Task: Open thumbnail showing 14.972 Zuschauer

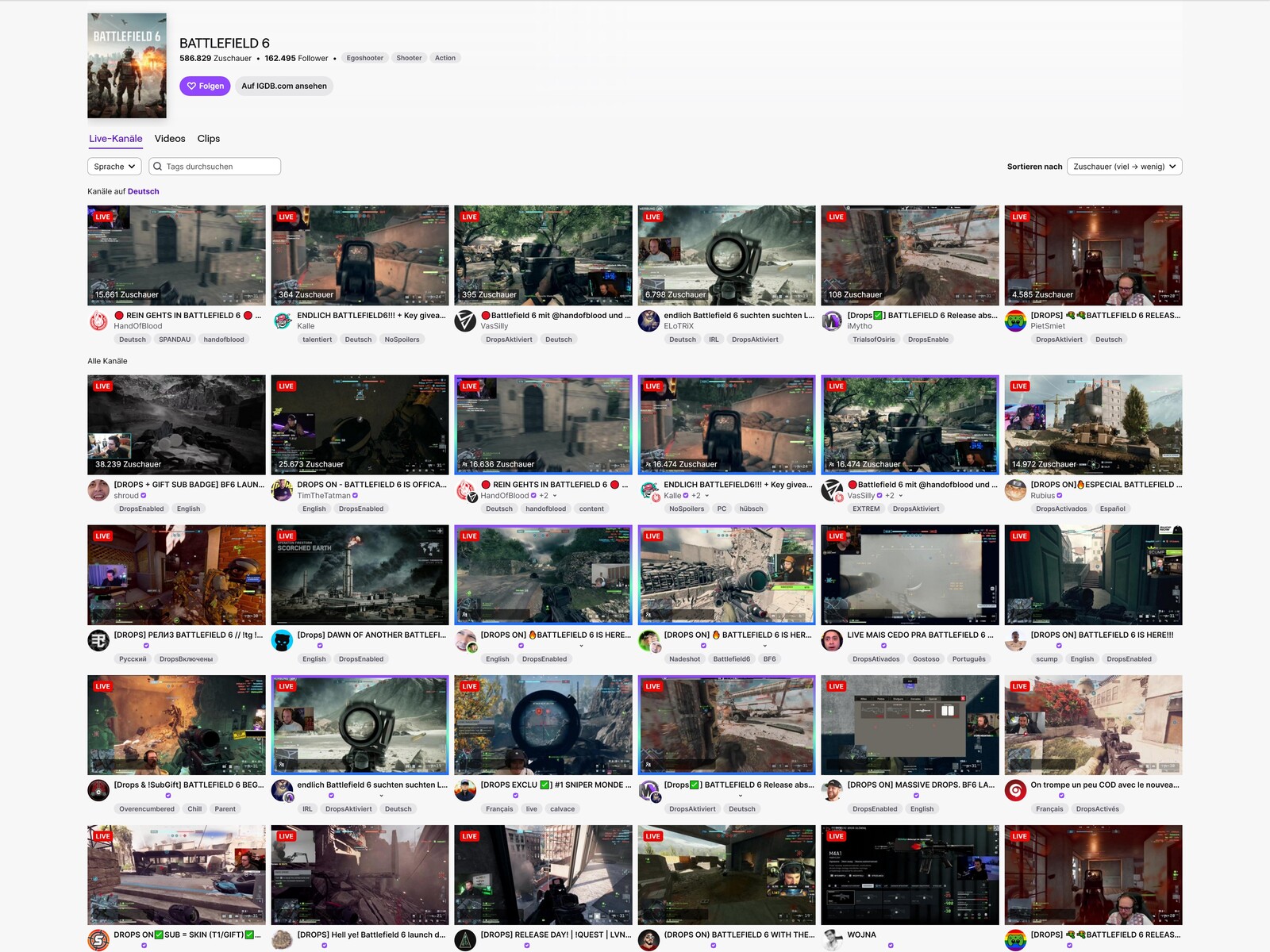Action: tap(1093, 425)
